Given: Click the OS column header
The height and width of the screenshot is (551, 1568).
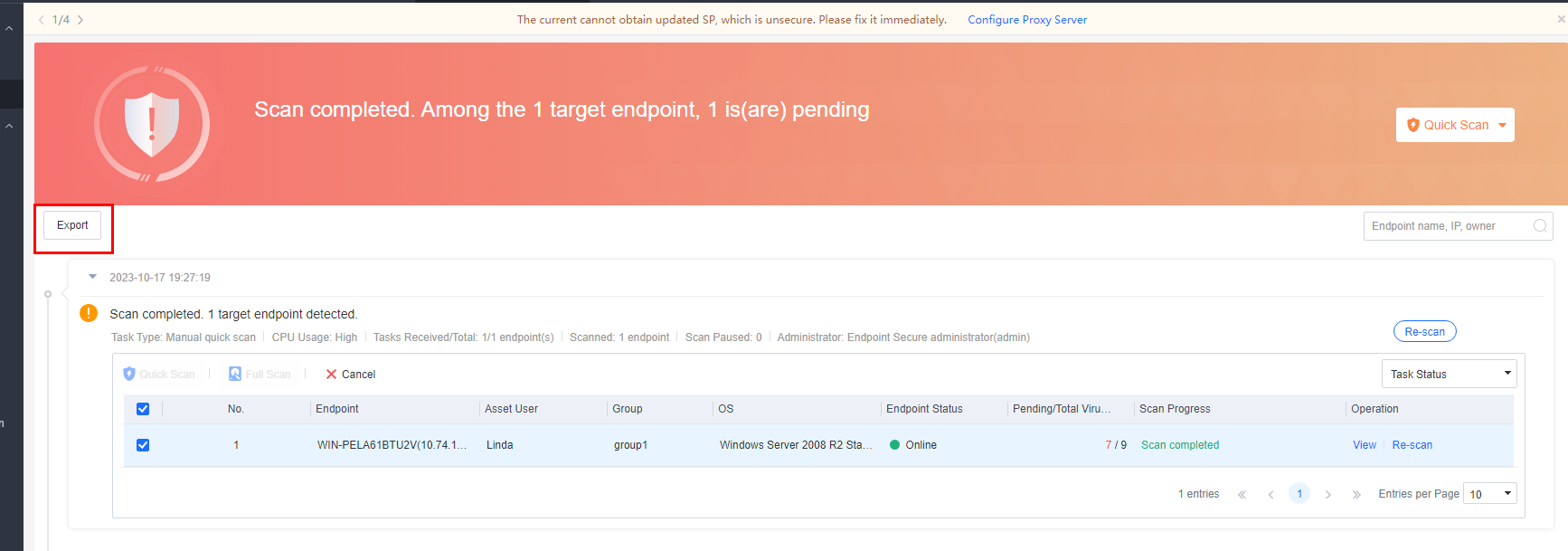Looking at the screenshot, I should [x=726, y=409].
